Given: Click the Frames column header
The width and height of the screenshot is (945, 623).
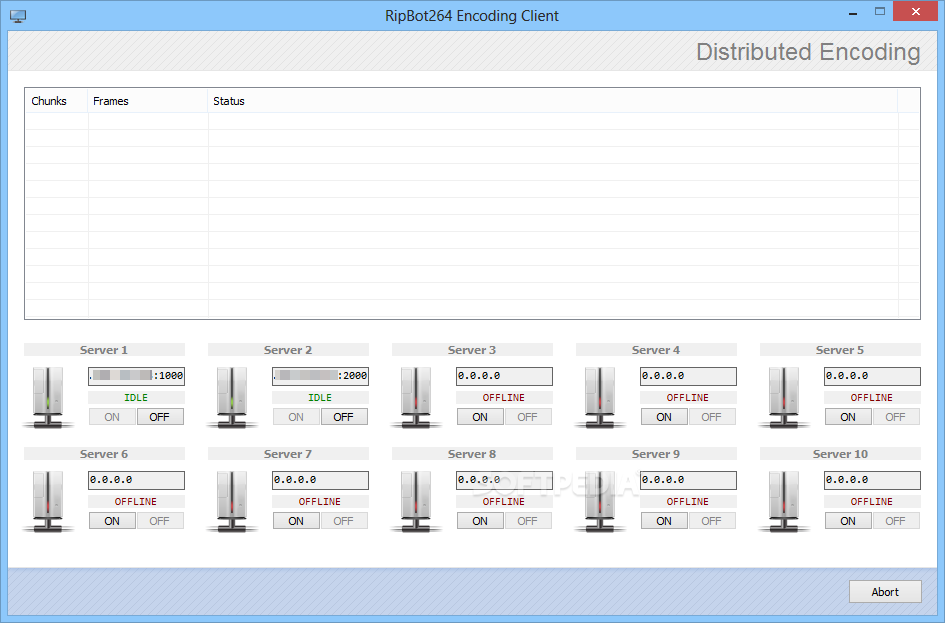Looking at the screenshot, I should coord(148,101).
